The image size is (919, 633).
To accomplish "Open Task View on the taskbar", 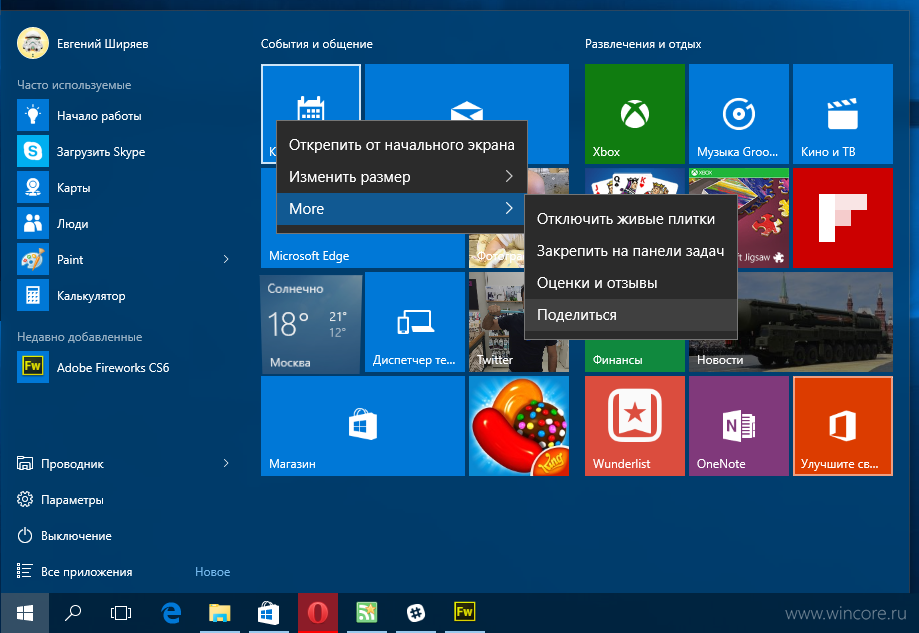I will (x=121, y=613).
